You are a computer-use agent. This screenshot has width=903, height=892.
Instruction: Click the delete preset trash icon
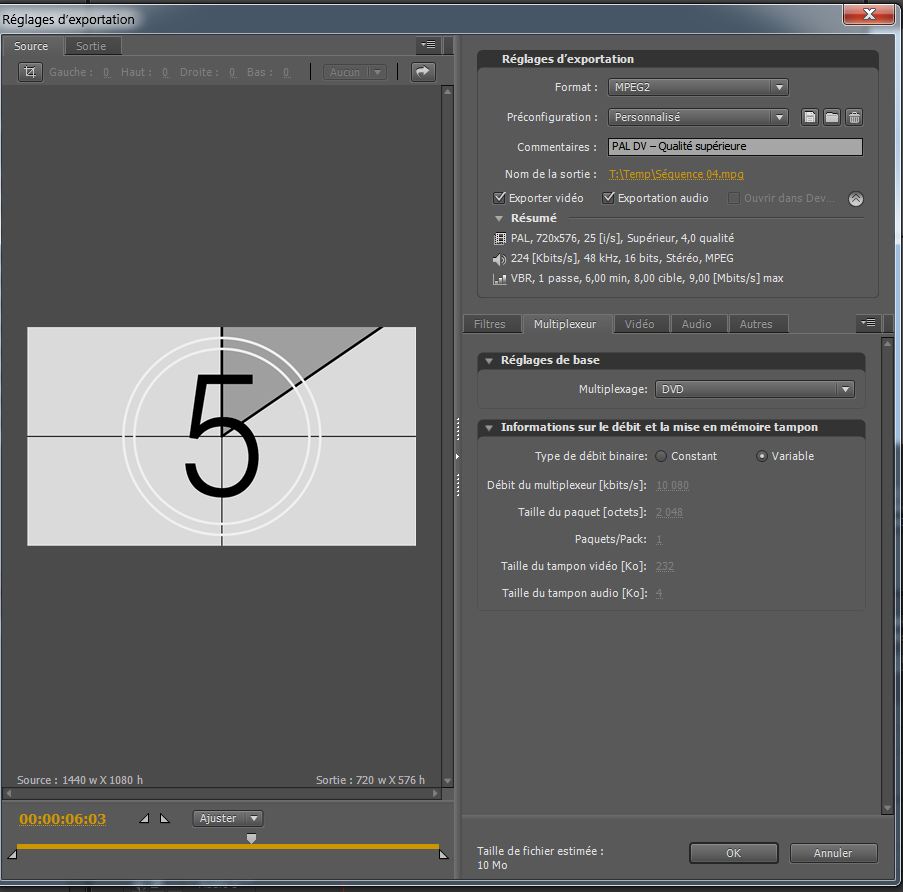click(x=854, y=118)
